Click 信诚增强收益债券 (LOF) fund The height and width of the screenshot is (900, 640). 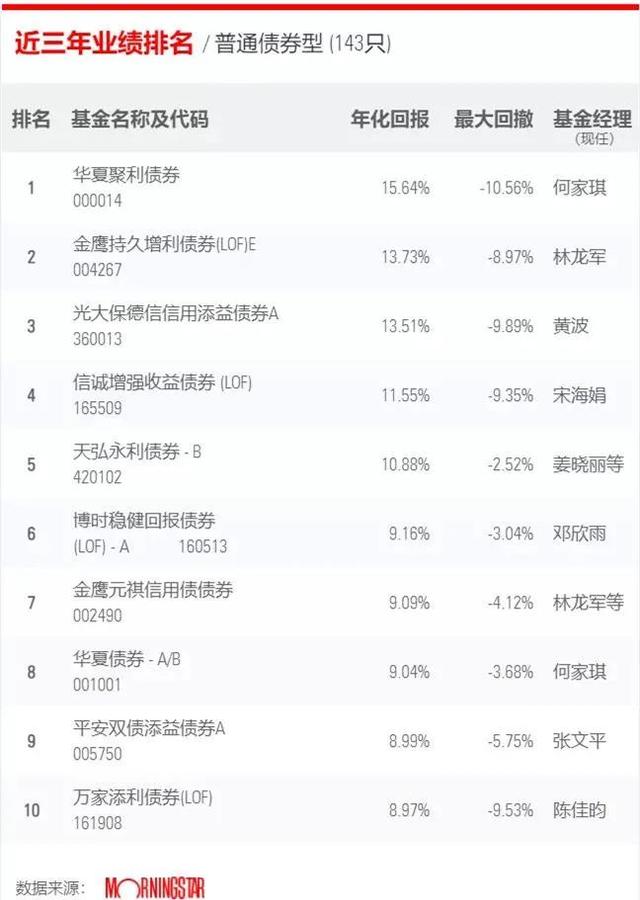coord(162,382)
